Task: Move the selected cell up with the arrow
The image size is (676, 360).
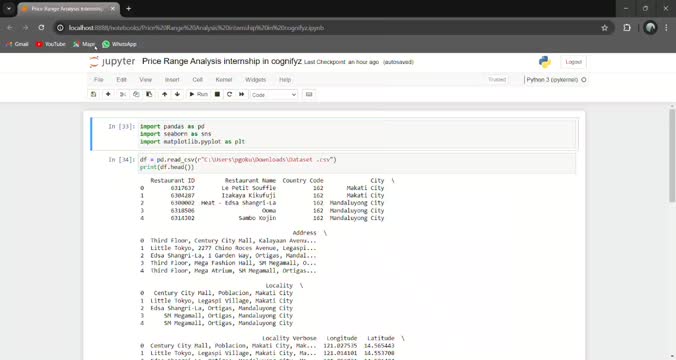Action: (x=164, y=94)
